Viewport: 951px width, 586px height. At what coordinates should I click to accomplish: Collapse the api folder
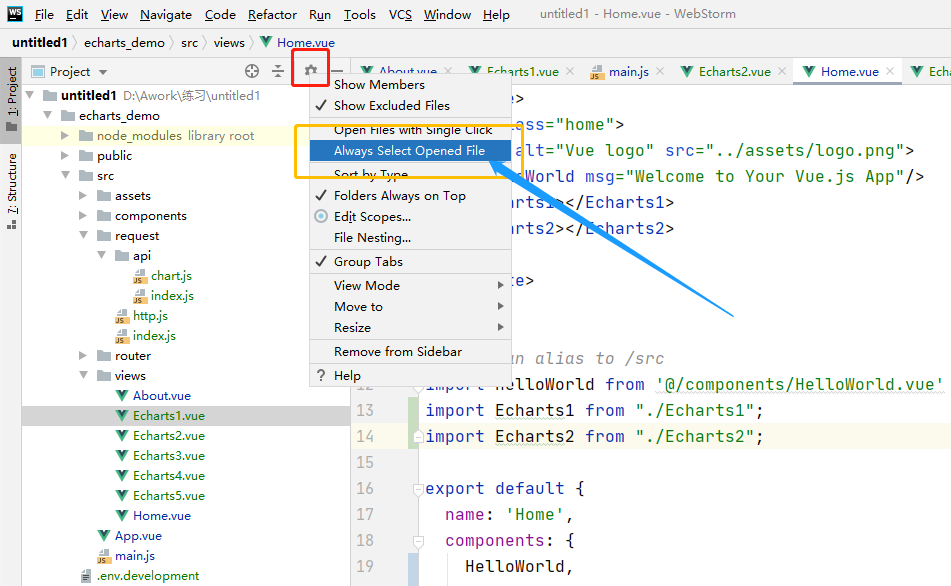tap(102, 255)
